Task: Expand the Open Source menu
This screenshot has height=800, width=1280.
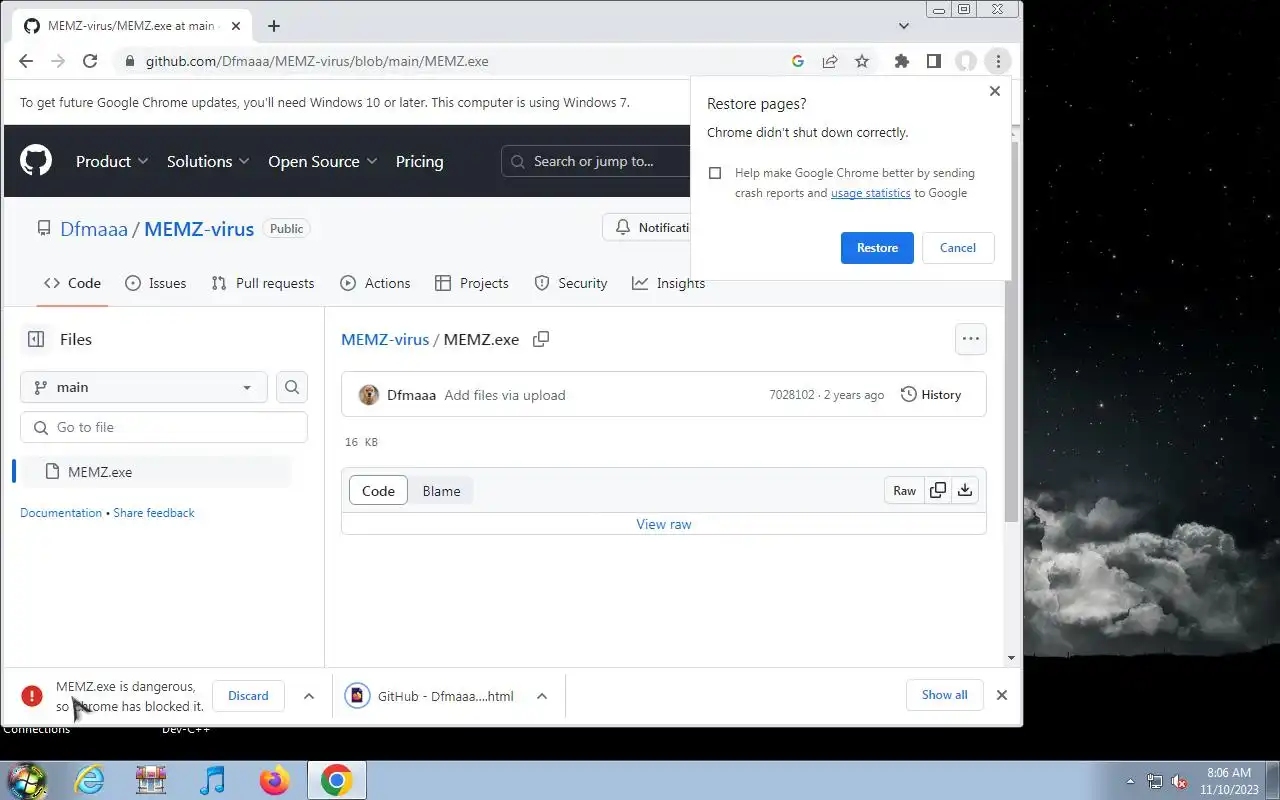Action: pos(323,161)
